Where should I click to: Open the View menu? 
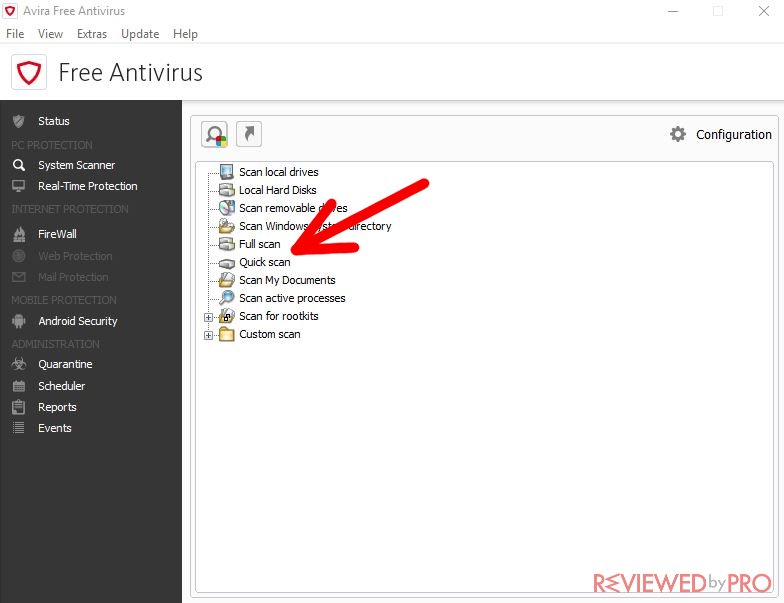point(50,34)
